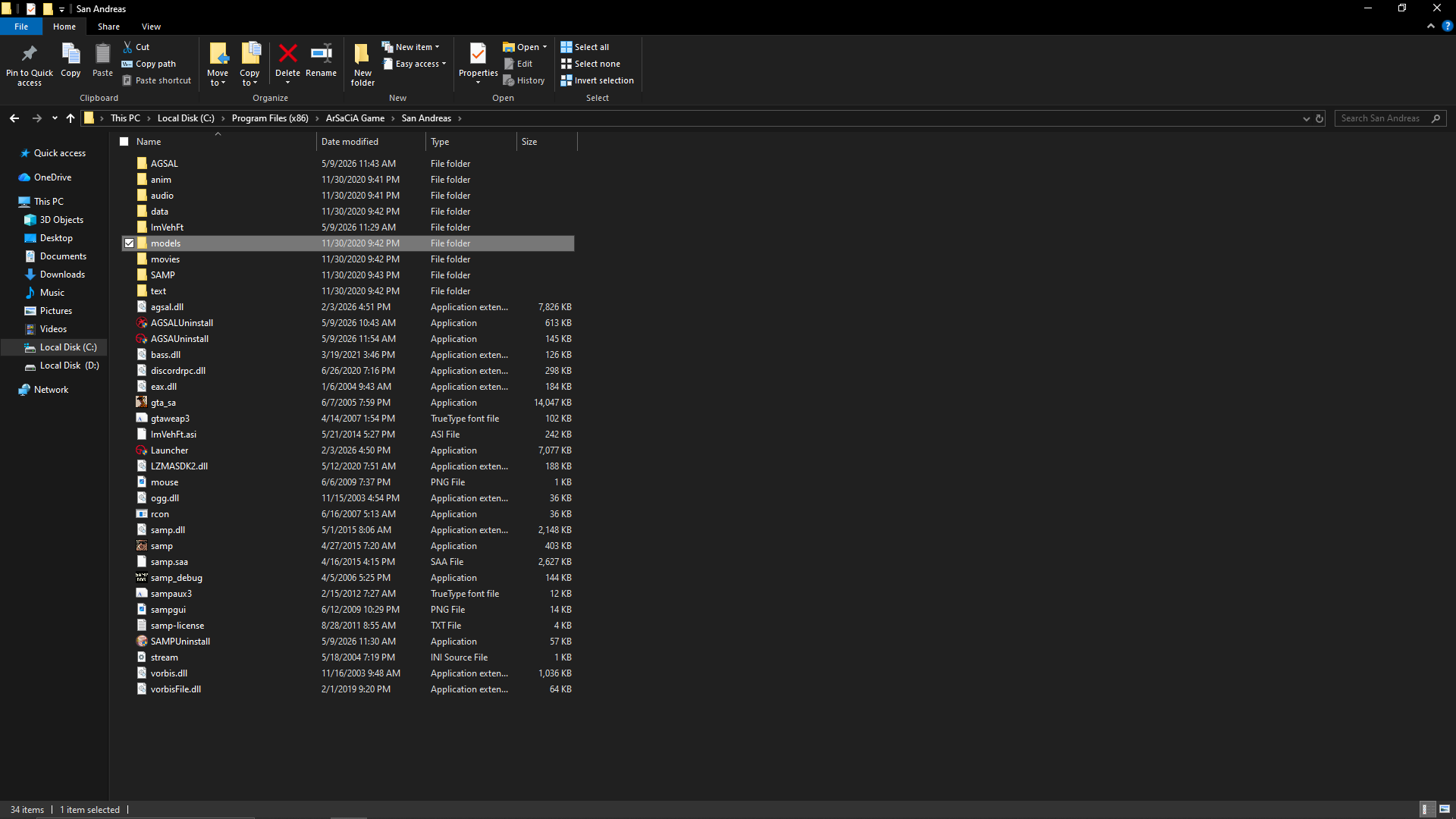Click Invert selection

pos(597,80)
